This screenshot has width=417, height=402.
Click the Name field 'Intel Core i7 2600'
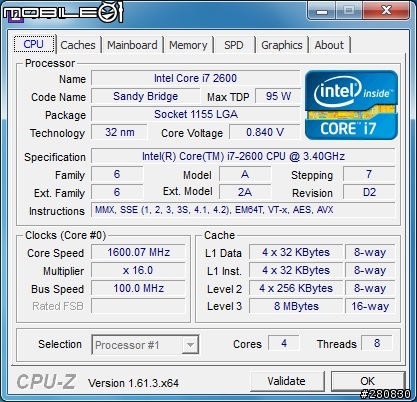[x=195, y=78]
